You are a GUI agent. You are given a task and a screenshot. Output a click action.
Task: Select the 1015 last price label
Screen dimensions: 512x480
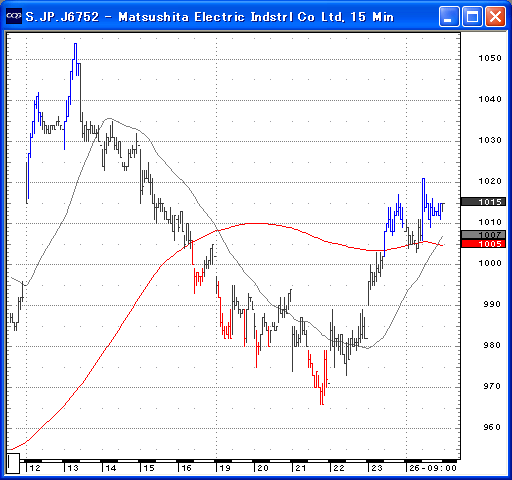(483, 202)
